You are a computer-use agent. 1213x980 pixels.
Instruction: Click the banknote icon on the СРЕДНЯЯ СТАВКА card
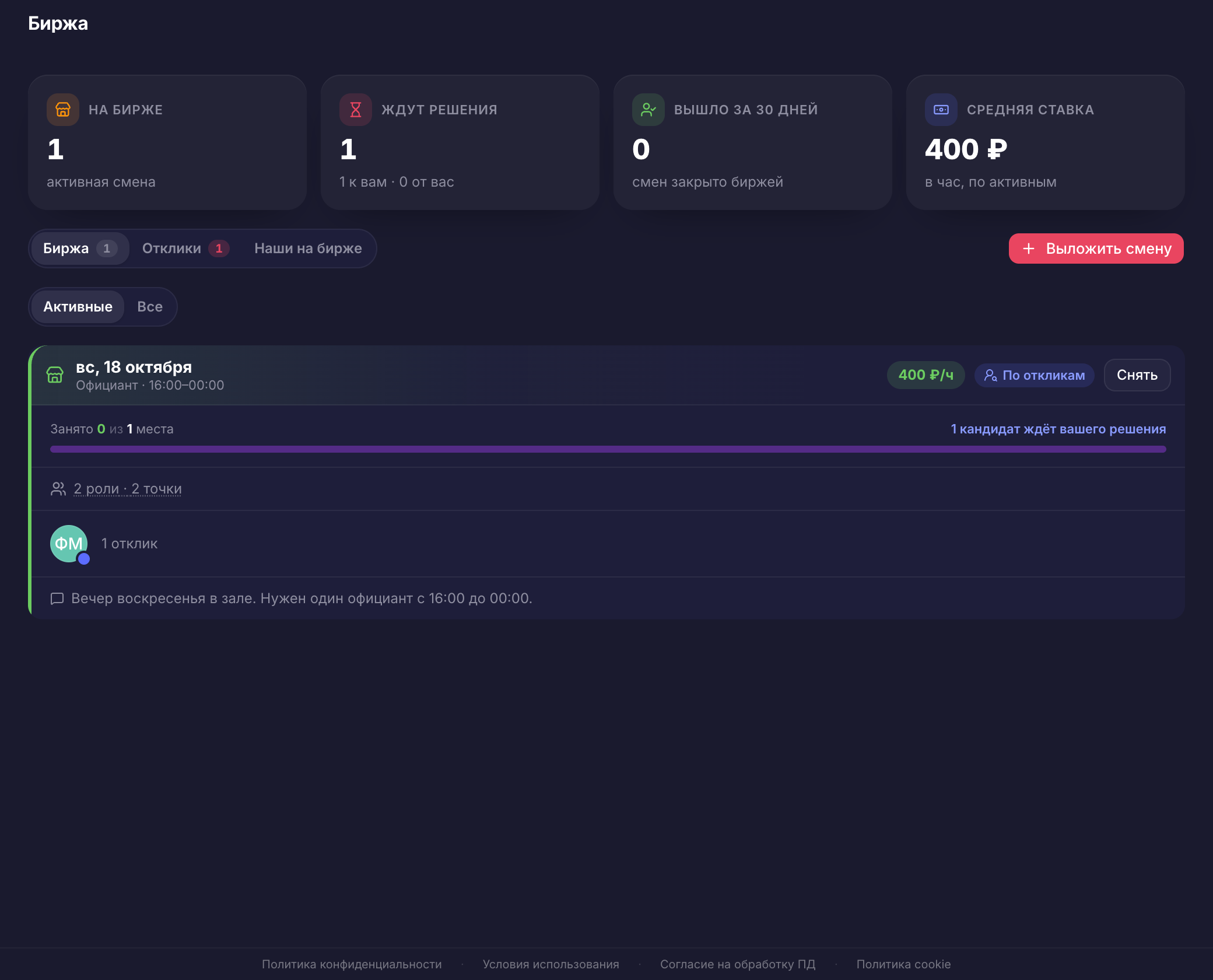coord(941,110)
